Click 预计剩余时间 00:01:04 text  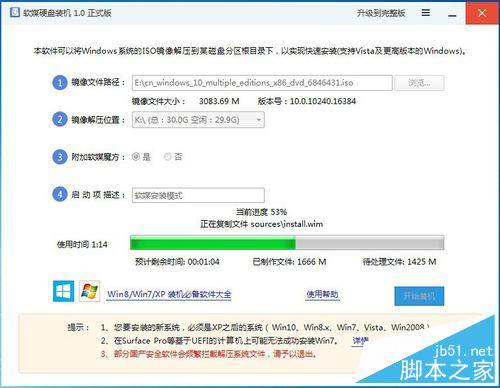click(x=177, y=262)
